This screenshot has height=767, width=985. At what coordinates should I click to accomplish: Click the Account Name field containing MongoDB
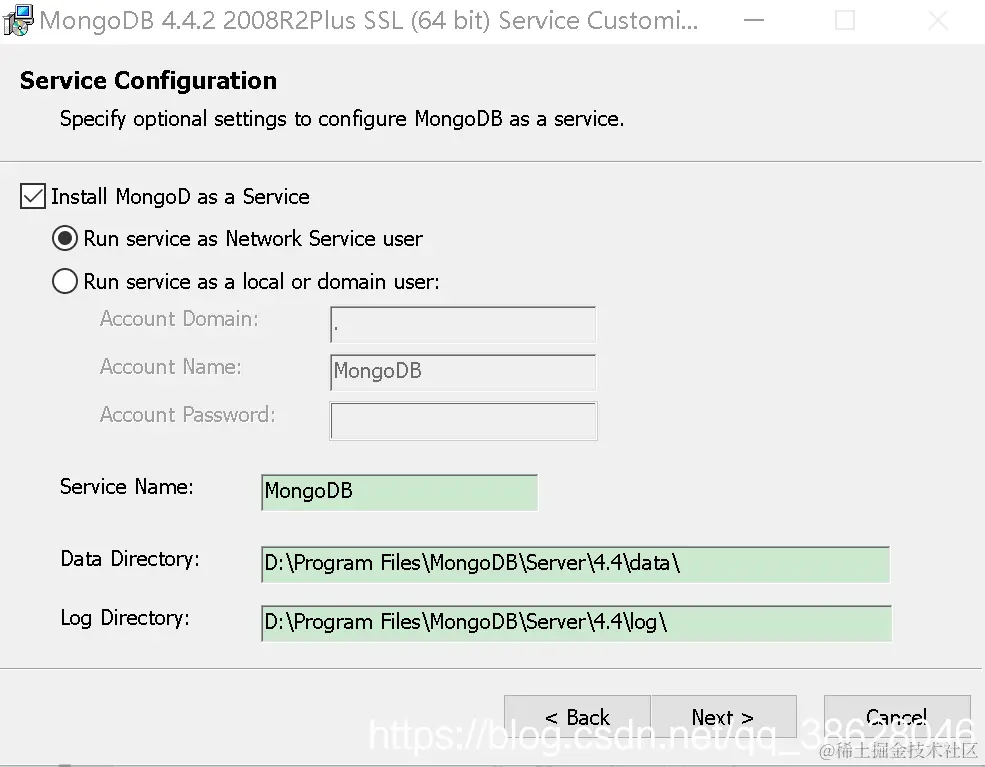click(x=463, y=372)
